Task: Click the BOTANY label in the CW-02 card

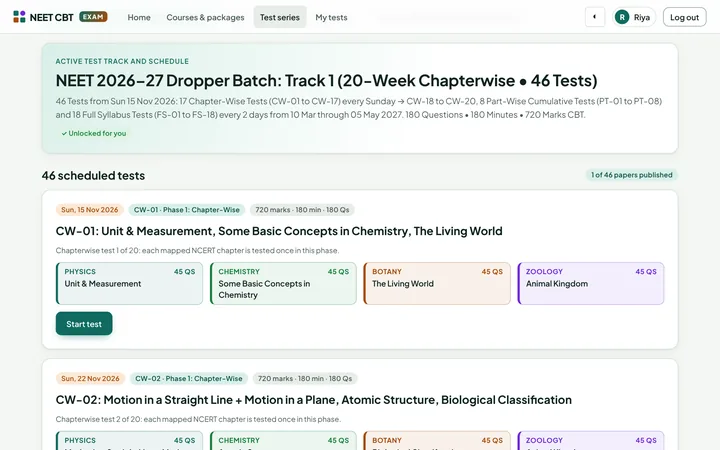Action: (387, 440)
